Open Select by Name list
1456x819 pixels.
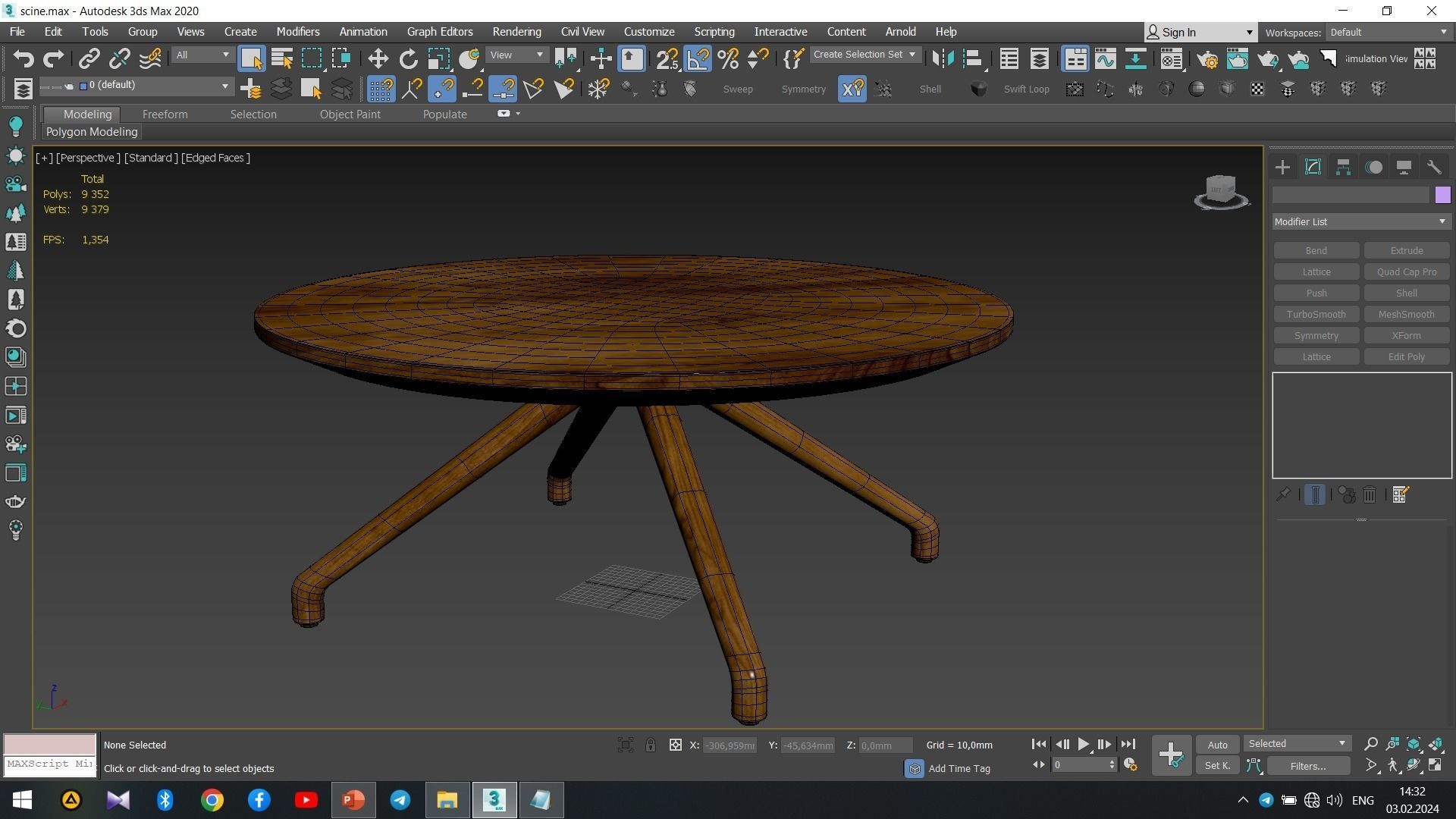coord(281,58)
